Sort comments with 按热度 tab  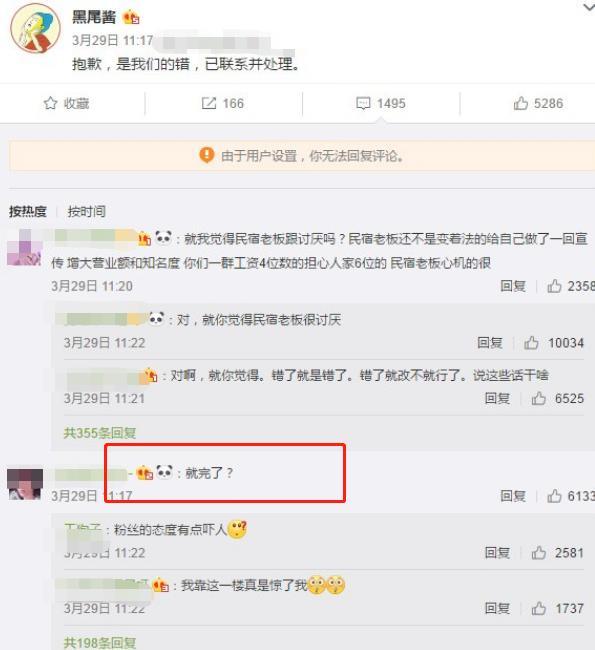click(28, 211)
